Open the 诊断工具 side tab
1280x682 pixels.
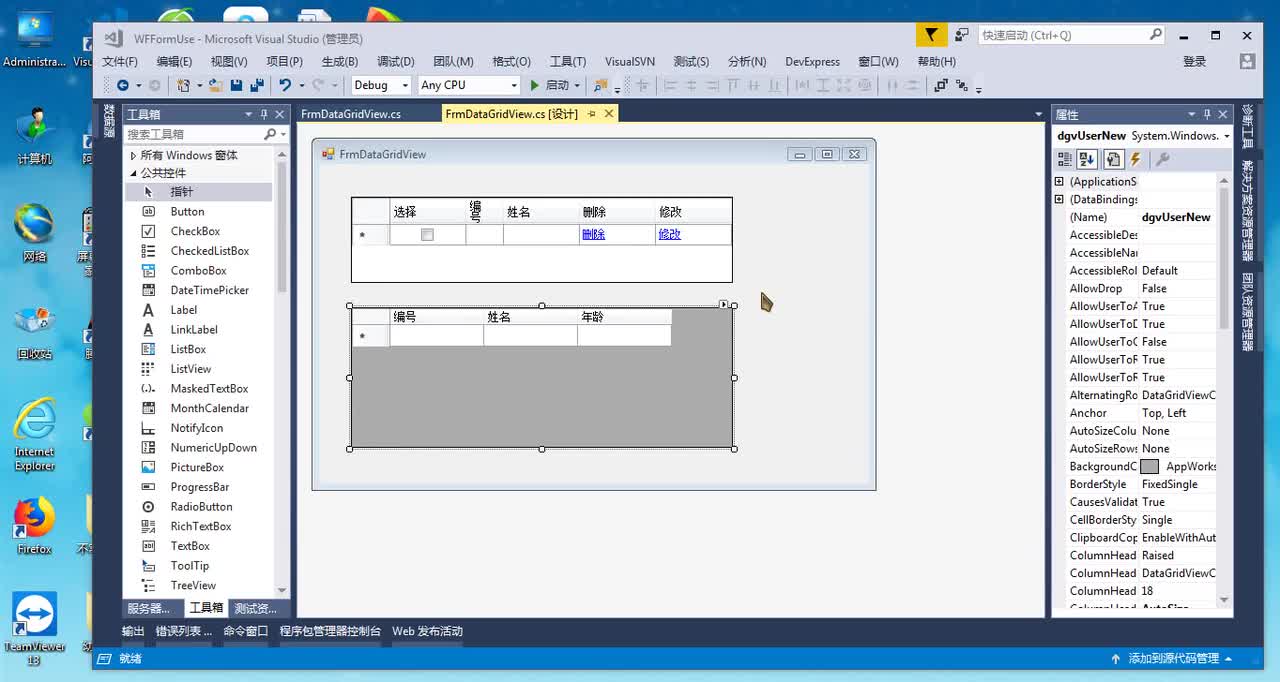click(1247, 126)
